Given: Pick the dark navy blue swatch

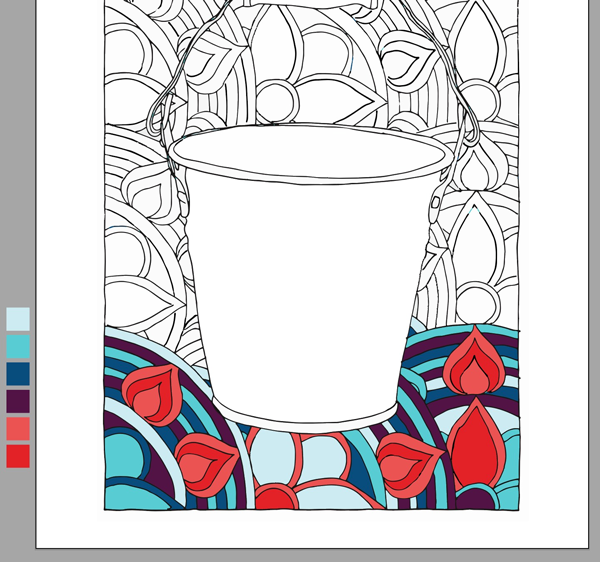Looking at the screenshot, I should pos(18,374).
